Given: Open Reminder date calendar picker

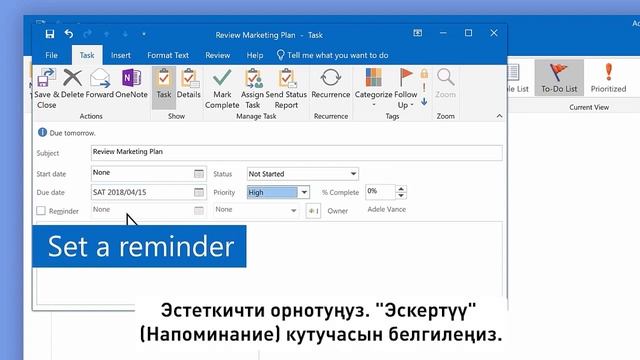Looking at the screenshot, I should pos(199,210).
